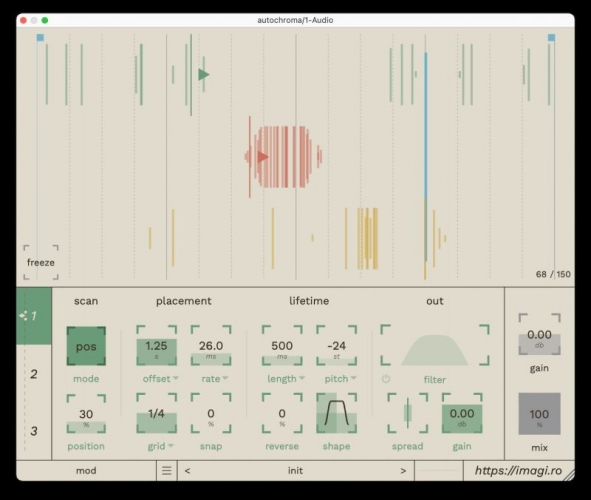Click the spread slider control
The height and width of the screenshot is (500, 591).
click(407, 413)
